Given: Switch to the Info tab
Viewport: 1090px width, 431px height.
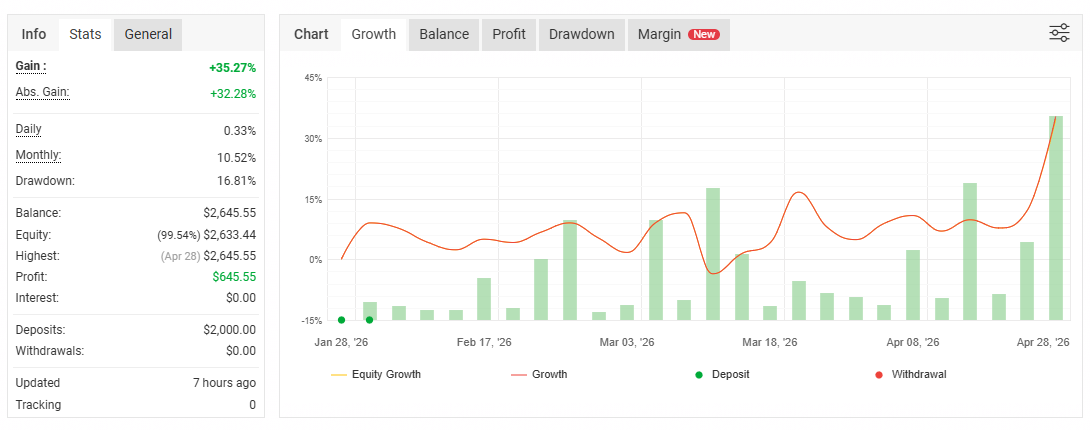Looking at the screenshot, I should click(x=33, y=34).
